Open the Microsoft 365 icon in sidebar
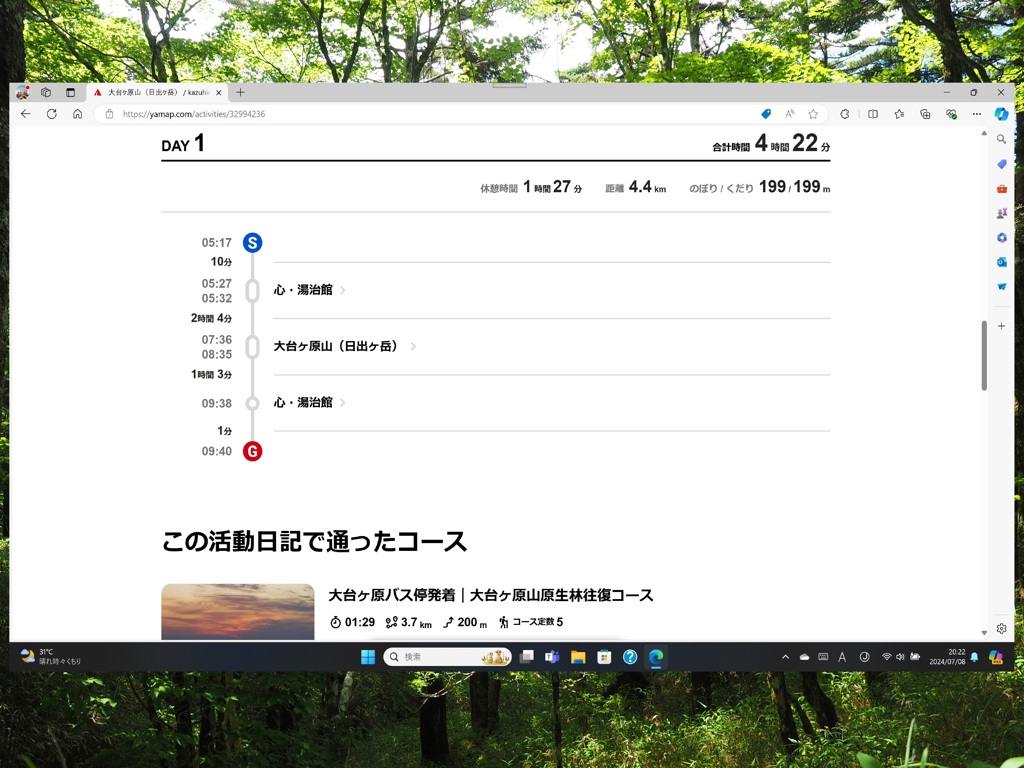1024x768 pixels. click(x=1001, y=238)
